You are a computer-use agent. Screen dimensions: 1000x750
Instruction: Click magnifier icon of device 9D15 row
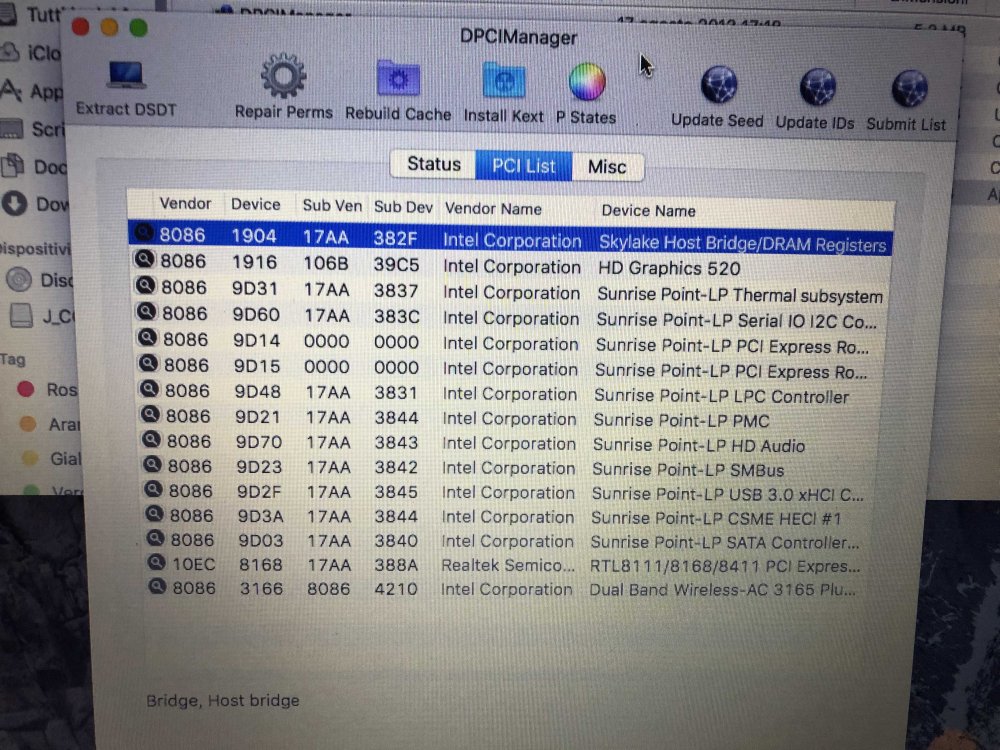[x=149, y=363]
